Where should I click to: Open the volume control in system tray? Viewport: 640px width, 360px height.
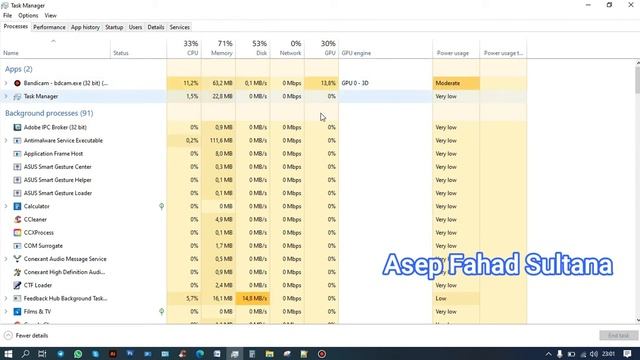pyautogui.click(x=594, y=354)
